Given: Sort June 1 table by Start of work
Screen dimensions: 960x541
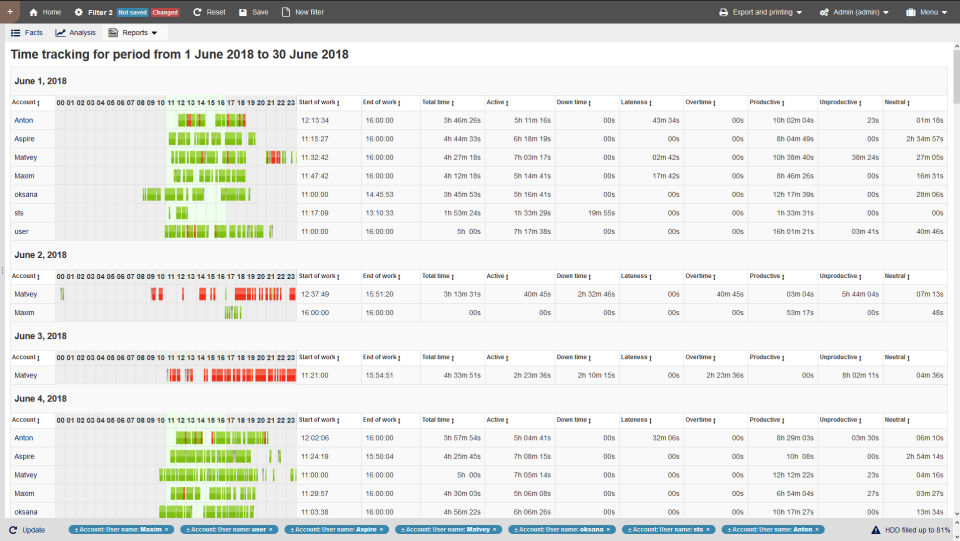Looking at the screenshot, I should 320,102.
